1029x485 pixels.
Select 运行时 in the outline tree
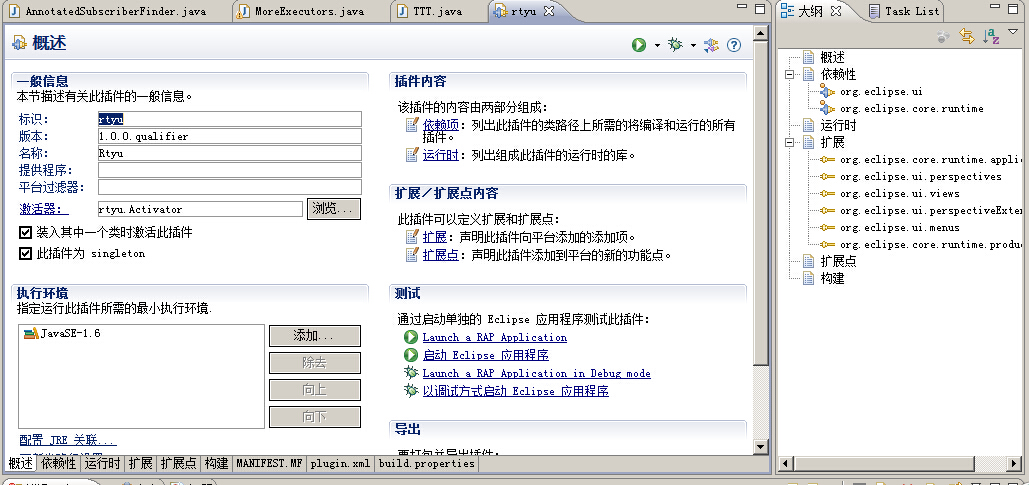tap(839, 125)
